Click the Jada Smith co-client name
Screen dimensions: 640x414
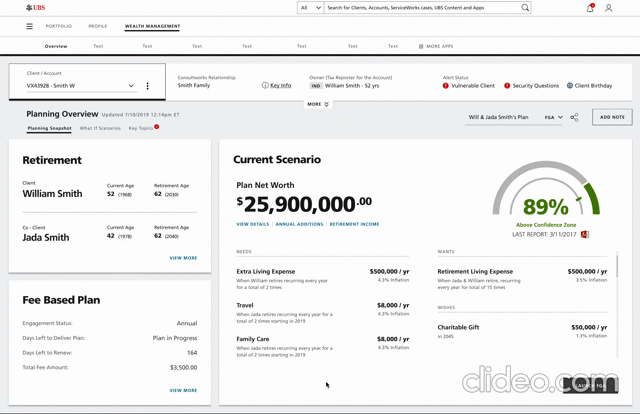46,238
